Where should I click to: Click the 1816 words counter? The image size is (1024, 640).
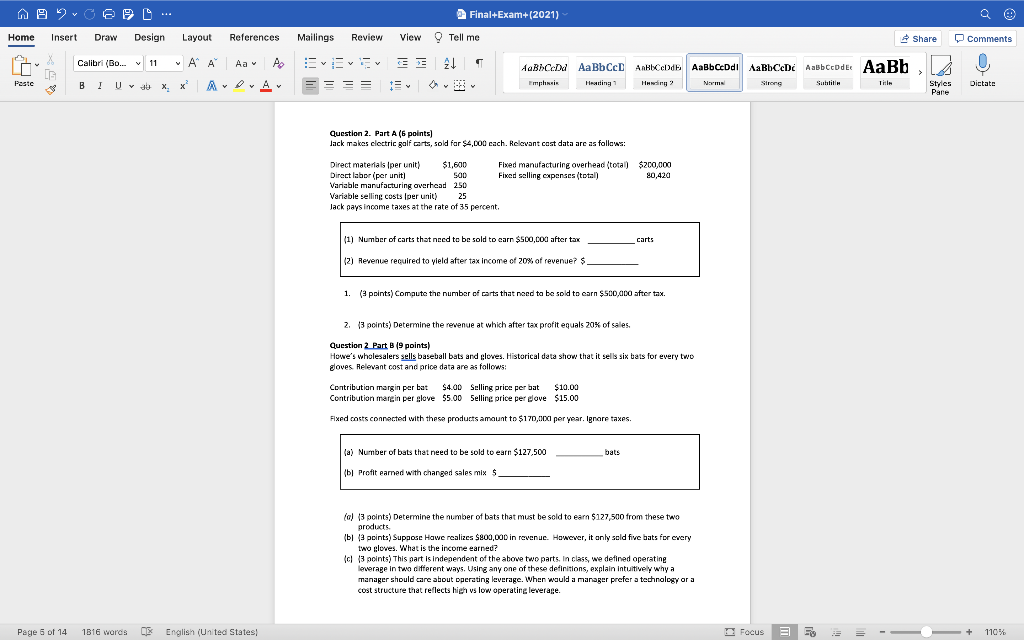tap(104, 632)
